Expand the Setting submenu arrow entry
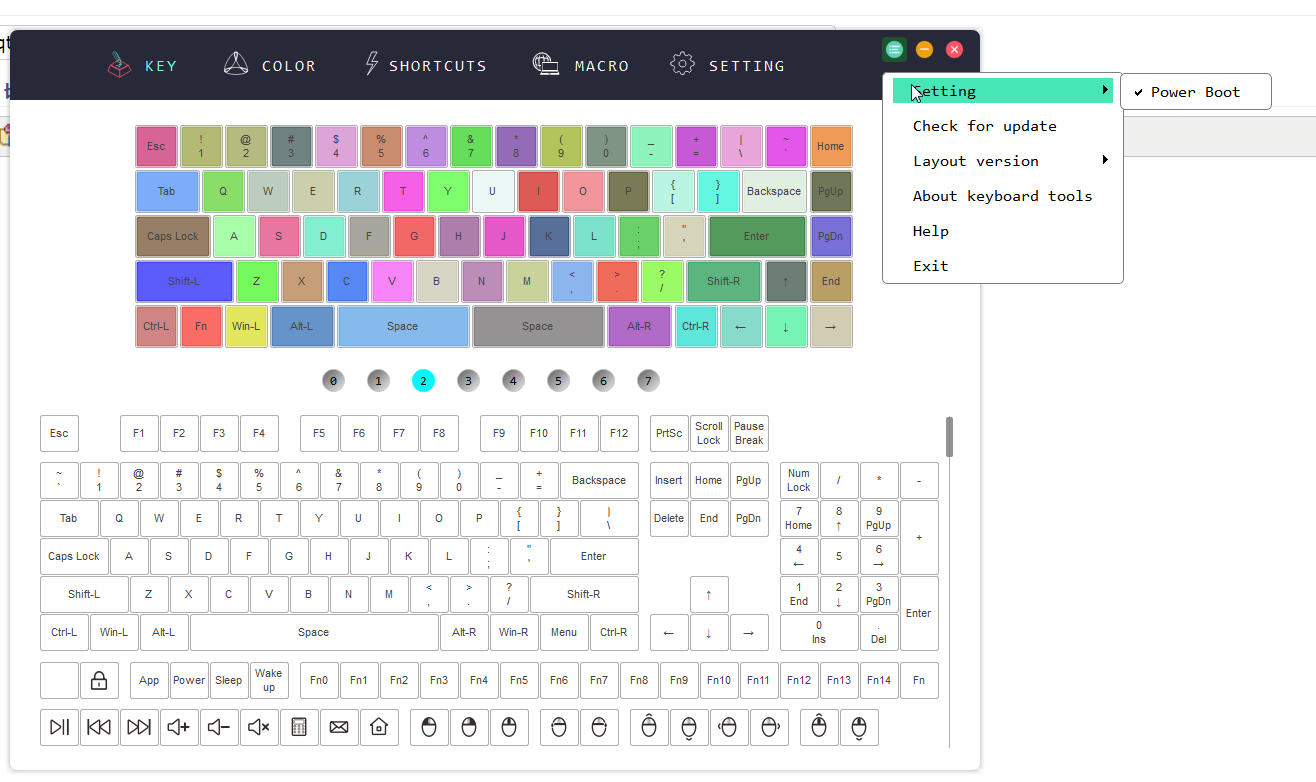The image size is (1316, 782). point(1003,91)
